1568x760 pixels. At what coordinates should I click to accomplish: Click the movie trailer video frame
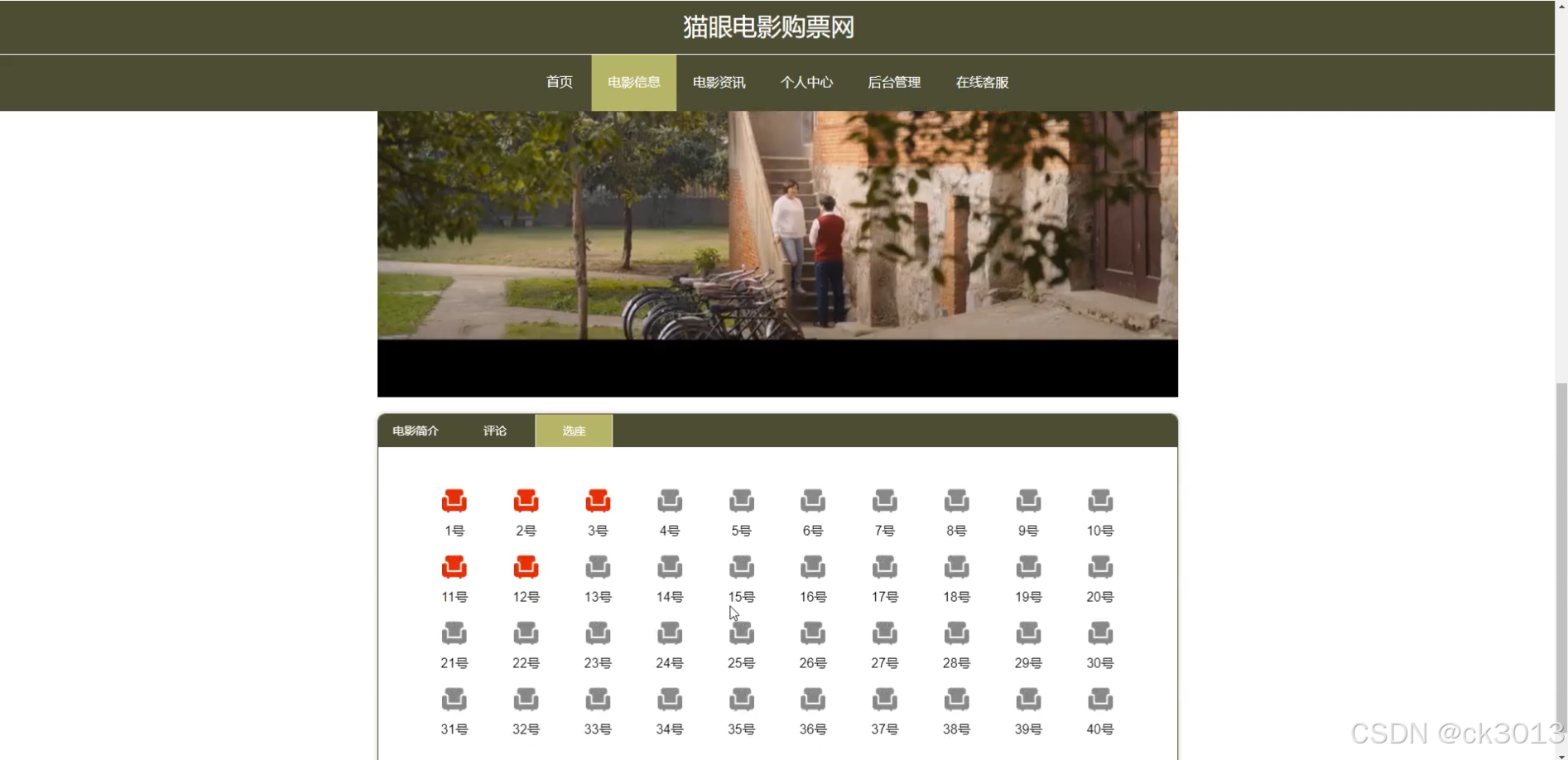[x=777, y=254]
